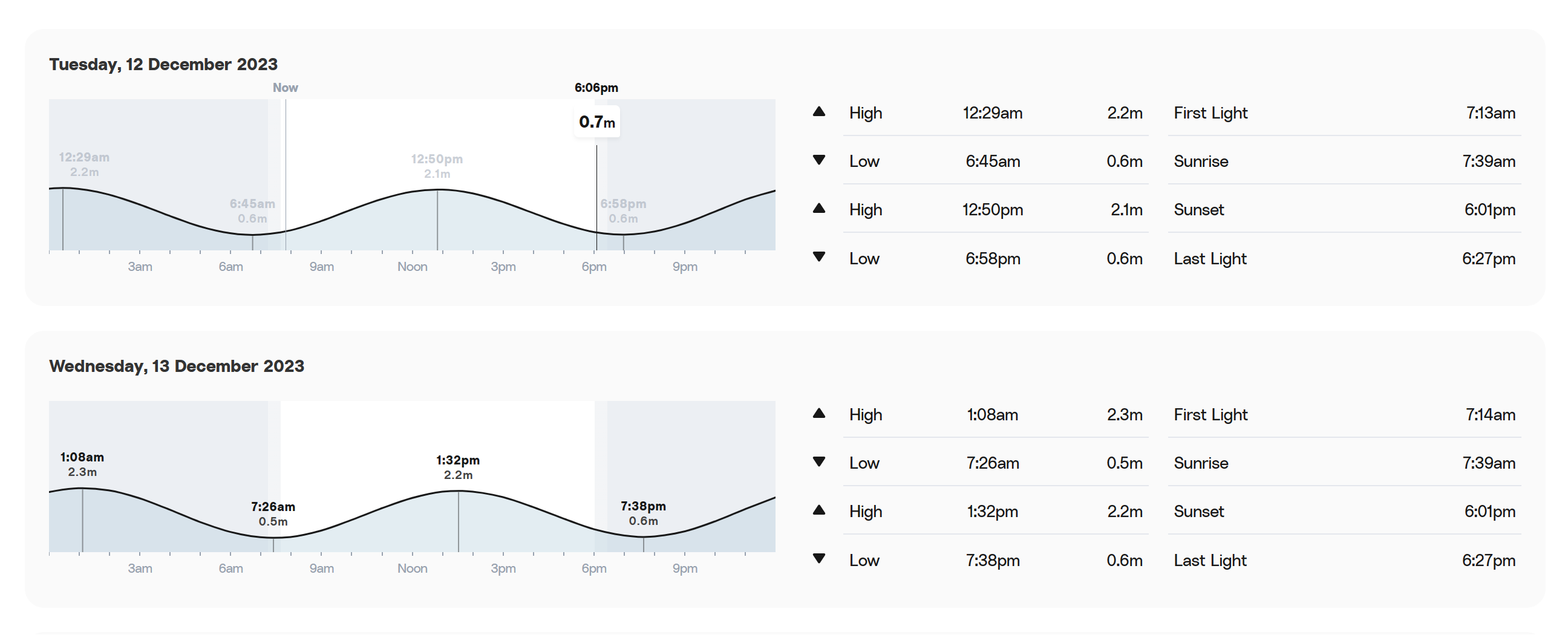The height and width of the screenshot is (635, 1568).
Task: Click the down-triangle icon beside Wednesday's 7:26am Low
Action: tap(818, 461)
